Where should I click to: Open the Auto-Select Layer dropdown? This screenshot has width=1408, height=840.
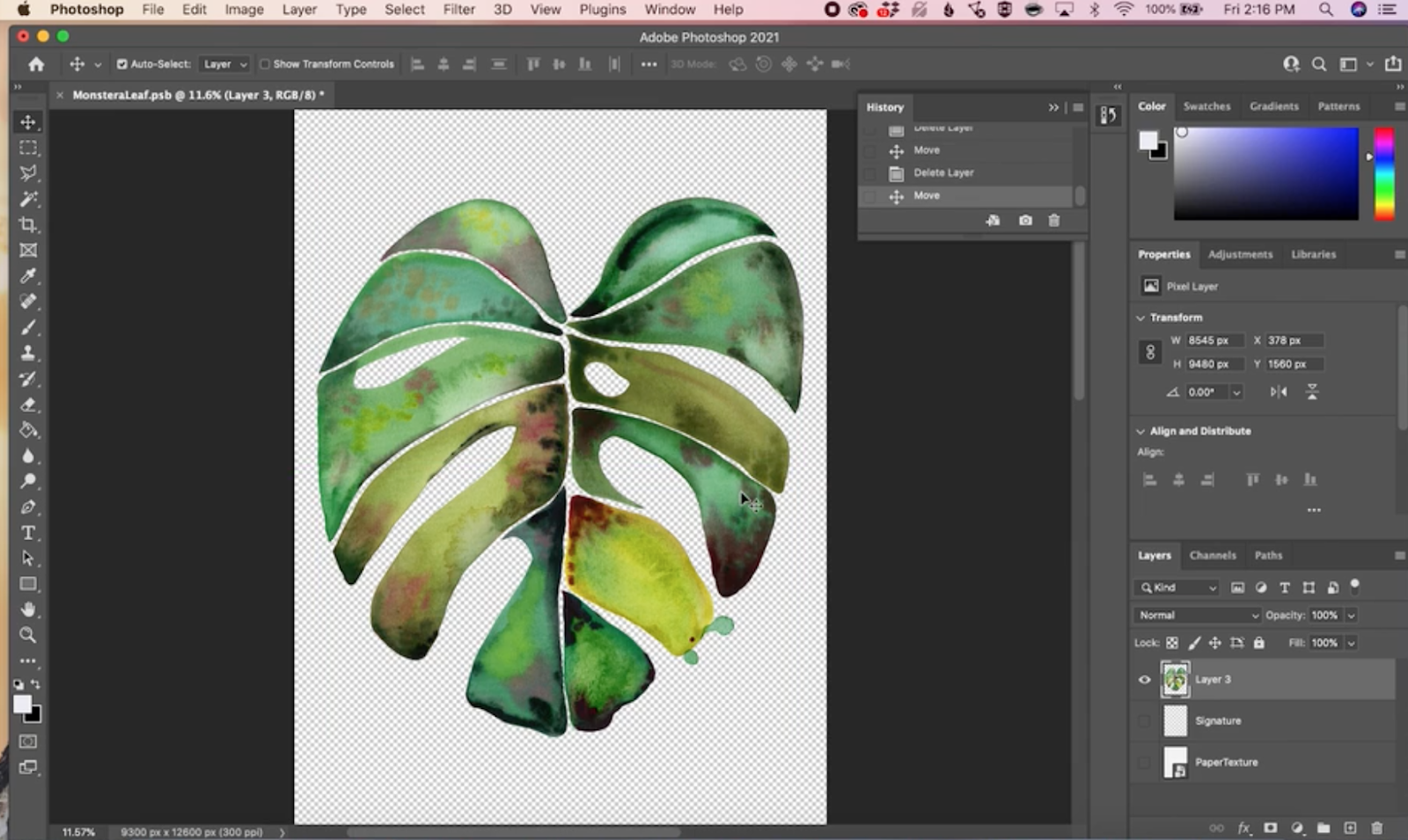pos(224,64)
